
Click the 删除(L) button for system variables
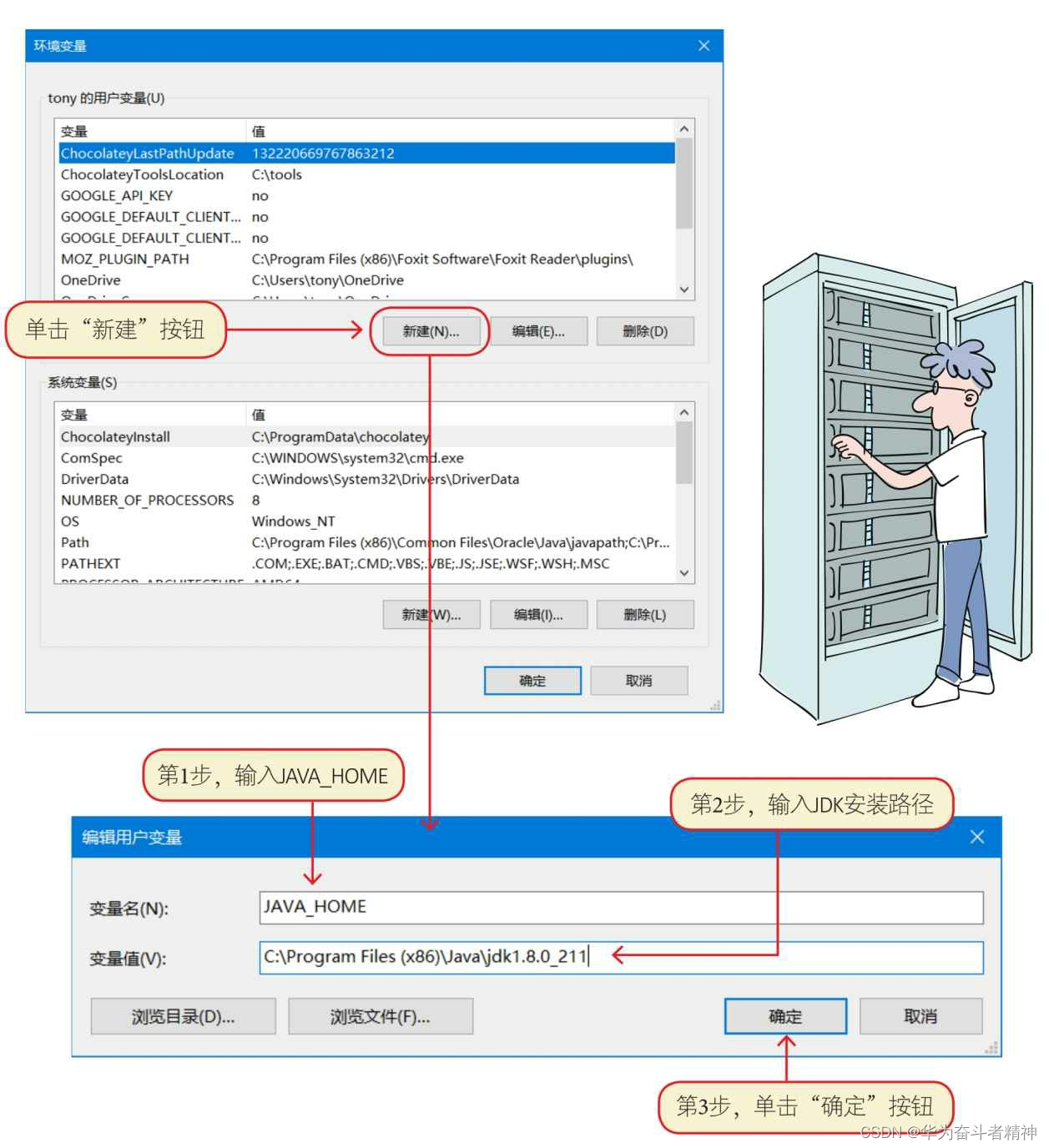point(645,615)
